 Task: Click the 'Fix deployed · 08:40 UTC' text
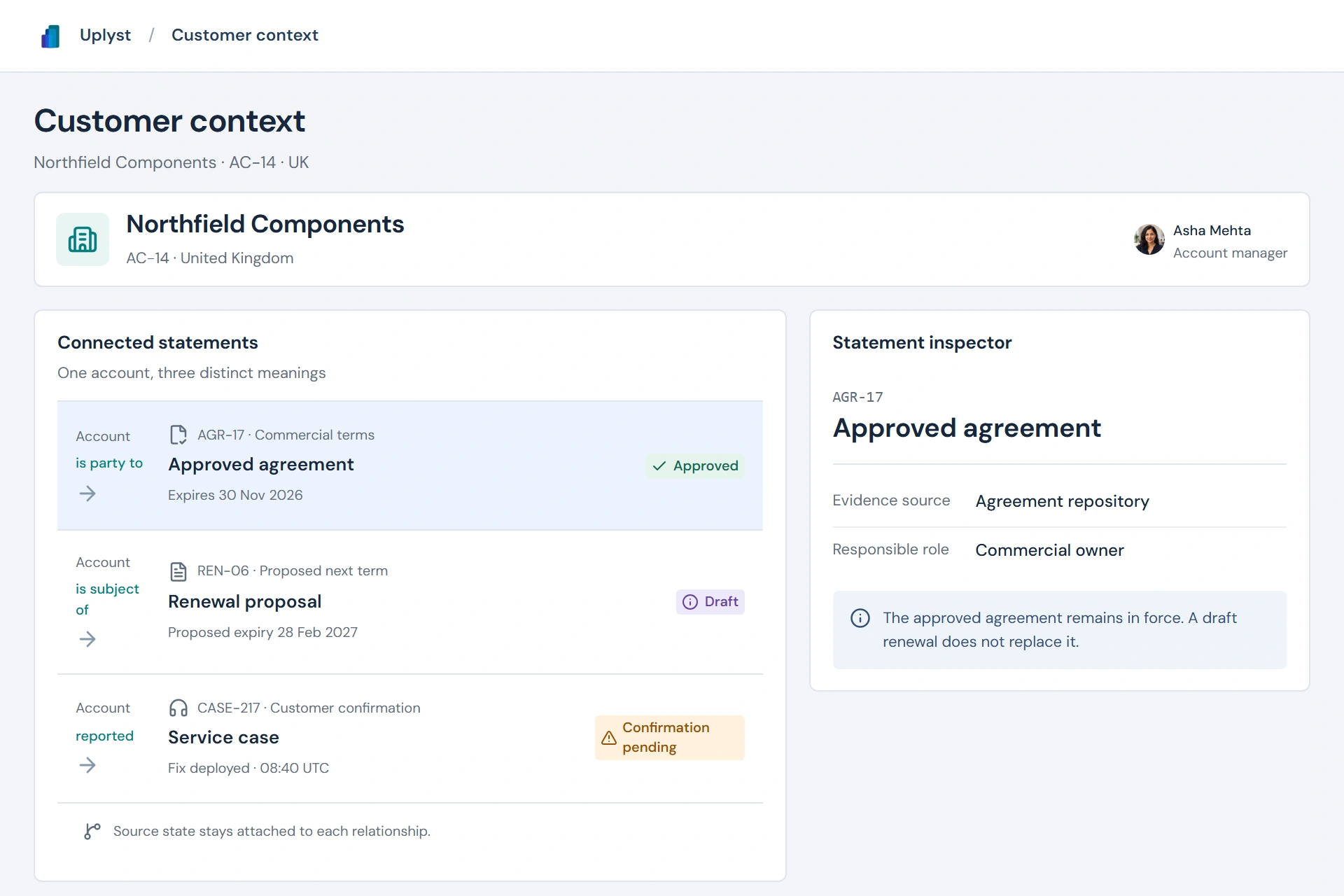[248, 768]
